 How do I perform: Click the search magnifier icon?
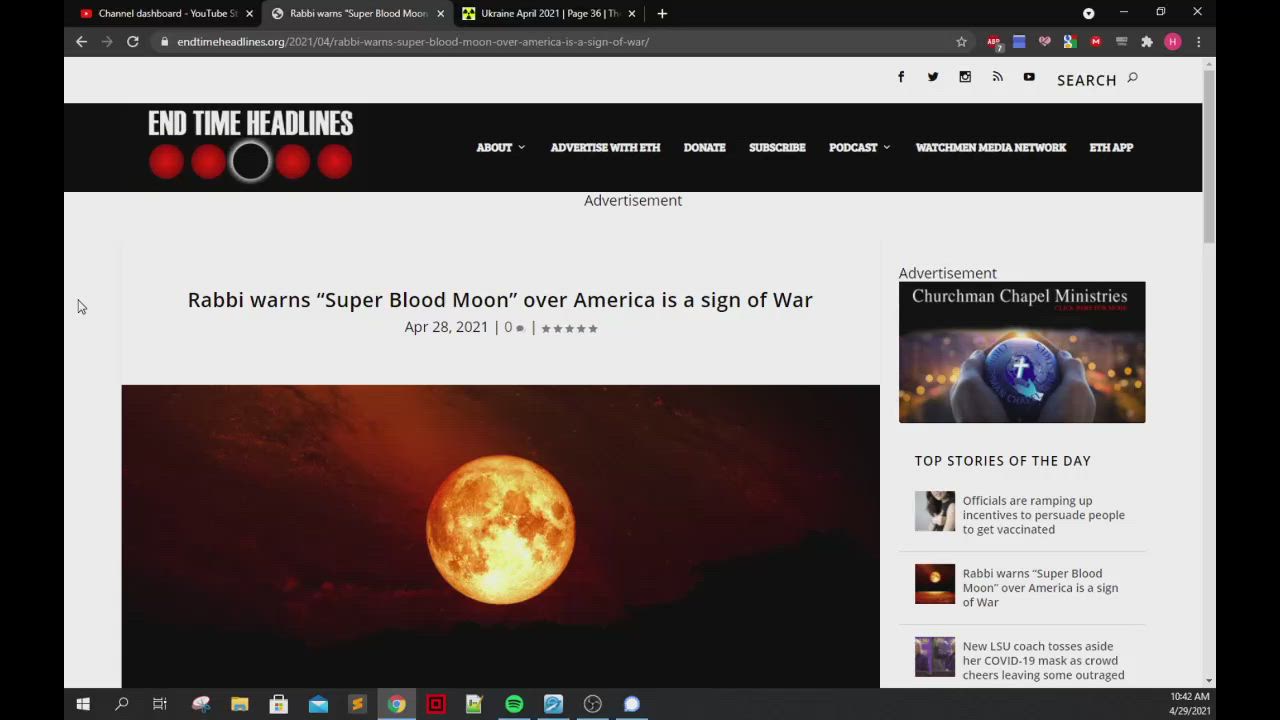point(1132,78)
